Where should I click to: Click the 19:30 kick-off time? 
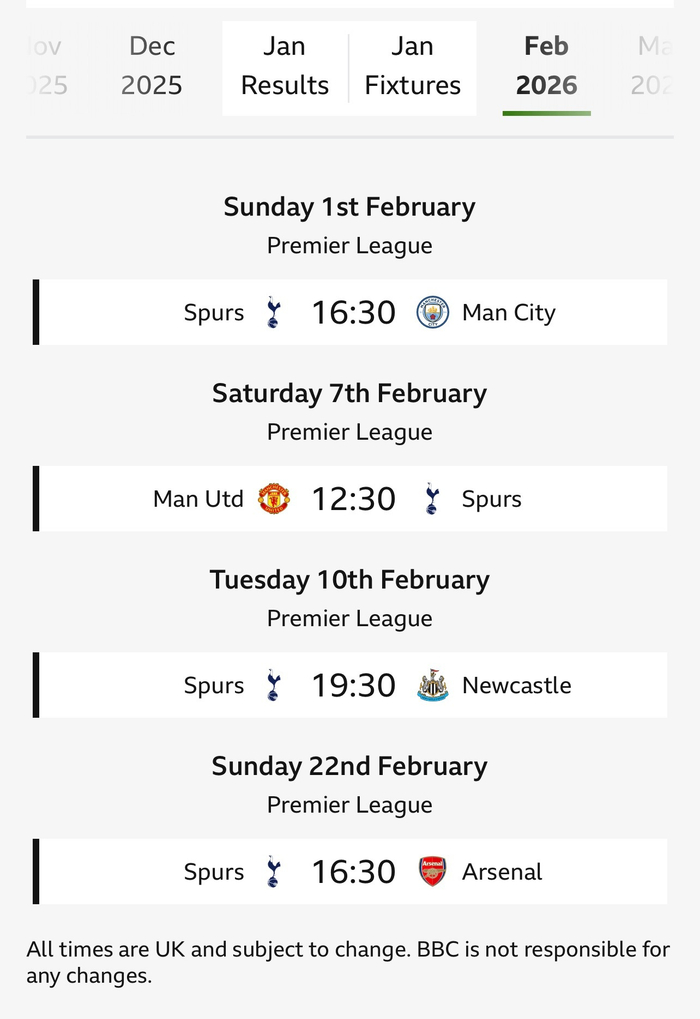tap(354, 686)
